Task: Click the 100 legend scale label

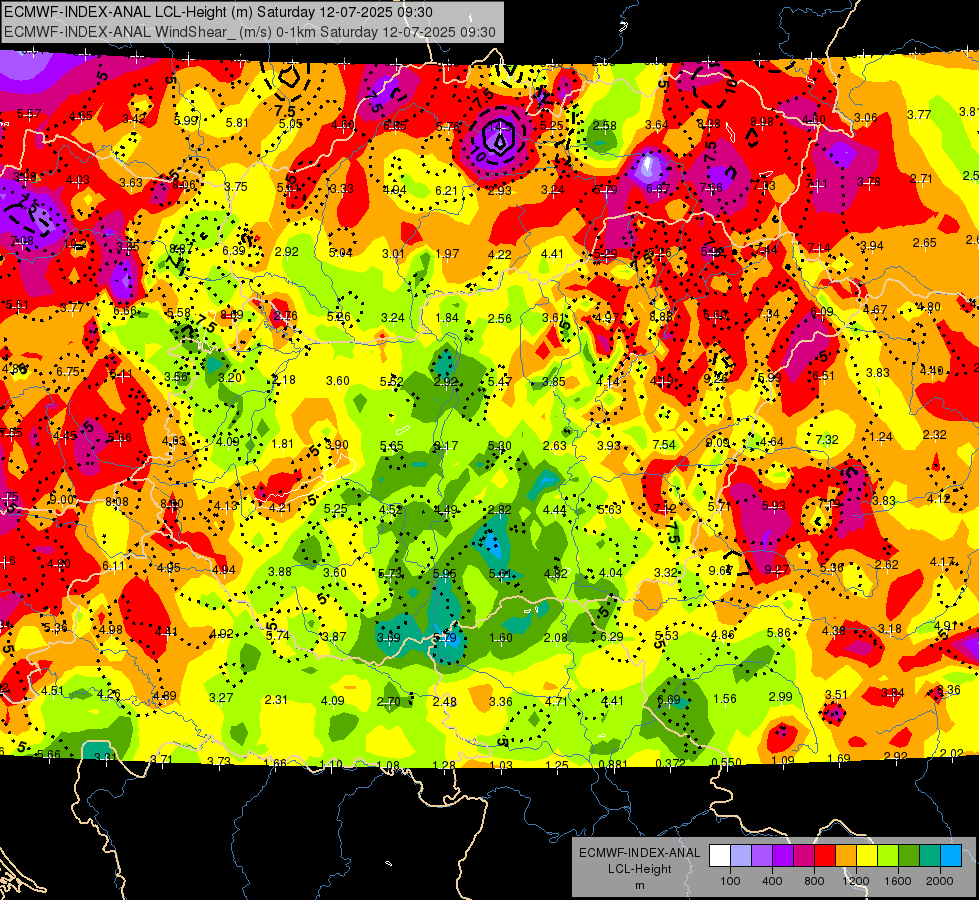Action: (x=730, y=881)
